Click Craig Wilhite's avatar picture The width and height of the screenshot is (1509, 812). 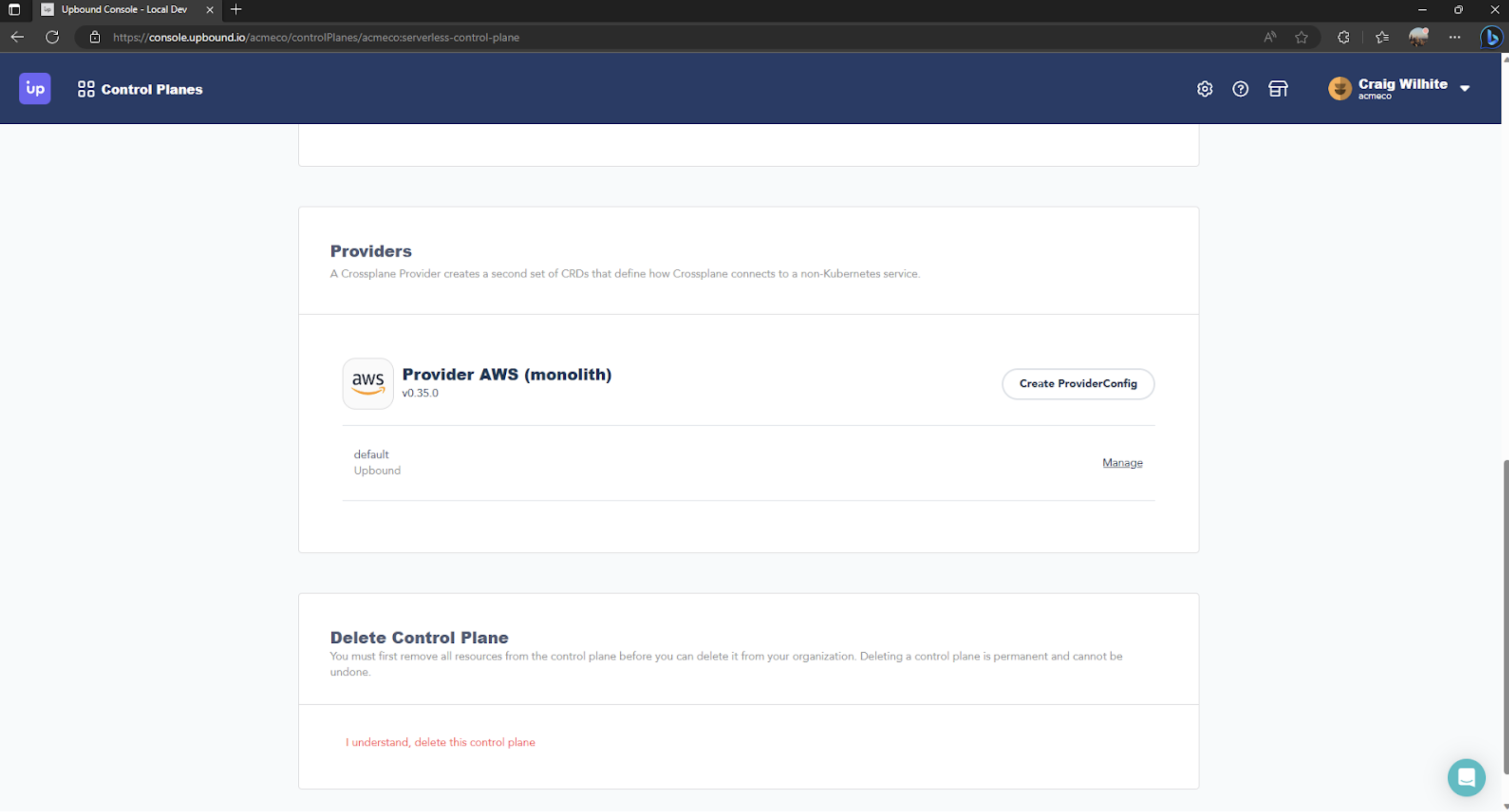1340,89
